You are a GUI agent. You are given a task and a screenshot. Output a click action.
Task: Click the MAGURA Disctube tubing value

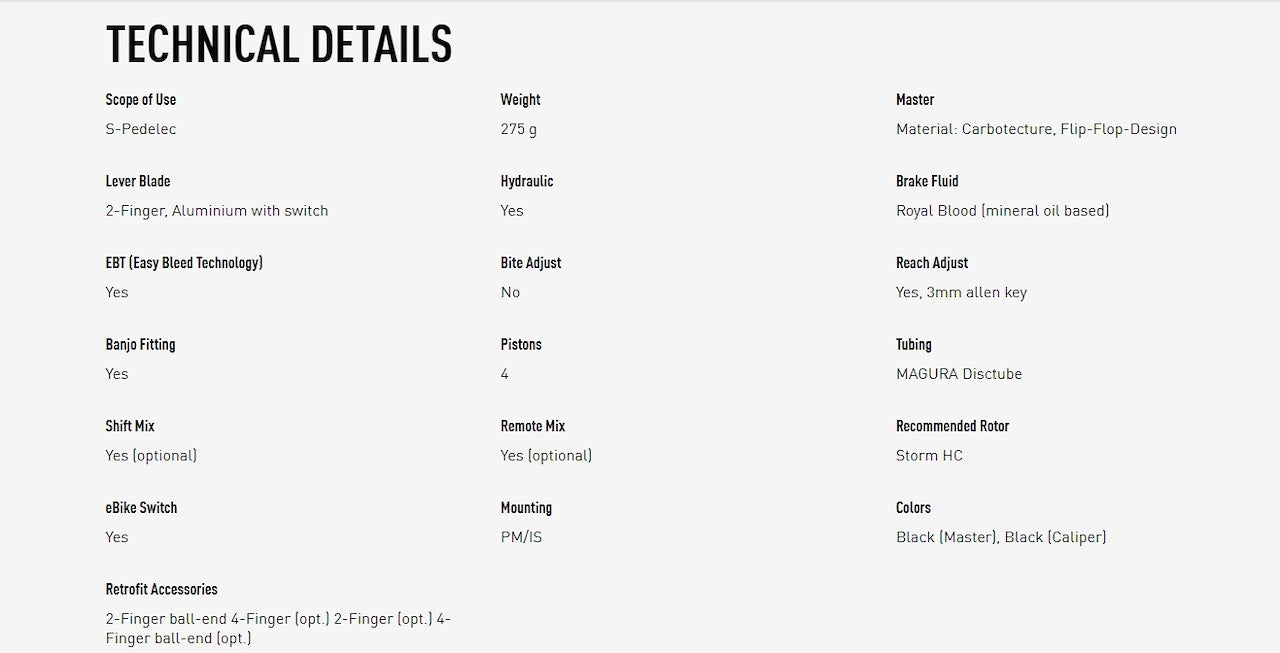click(x=959, y=374)
